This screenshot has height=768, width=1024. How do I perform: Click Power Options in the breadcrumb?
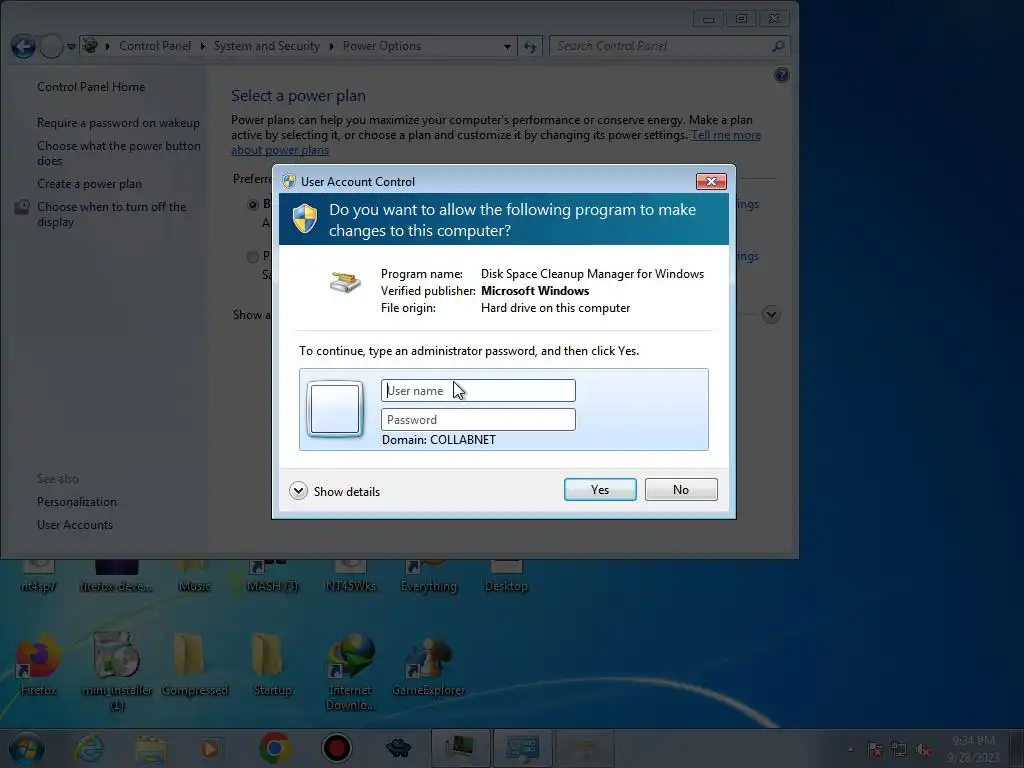[381, 46]
